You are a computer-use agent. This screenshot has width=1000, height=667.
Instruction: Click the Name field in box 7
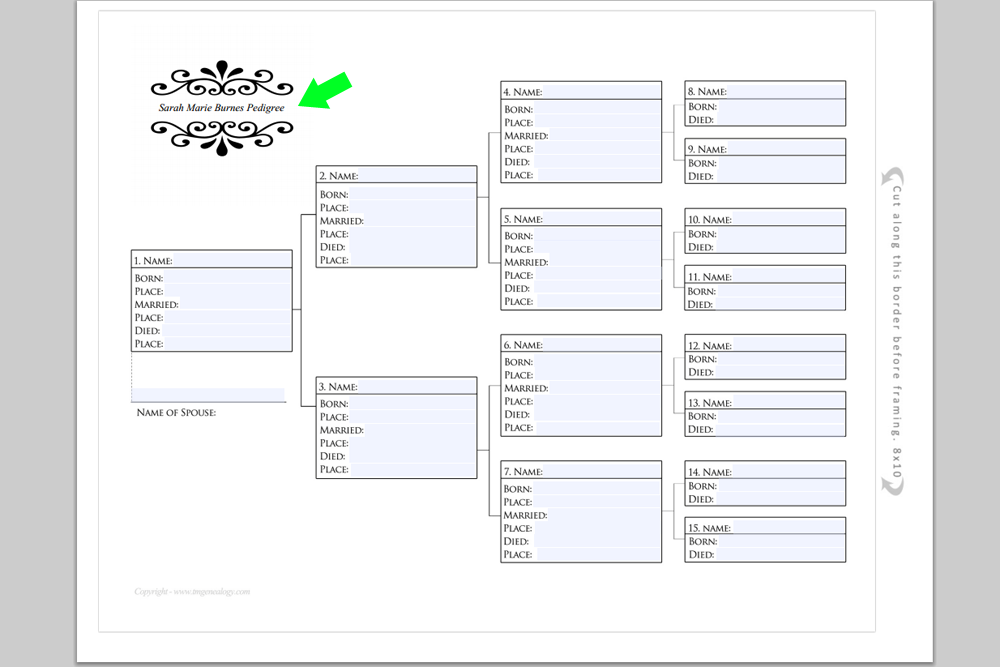(x=601, y=471)
